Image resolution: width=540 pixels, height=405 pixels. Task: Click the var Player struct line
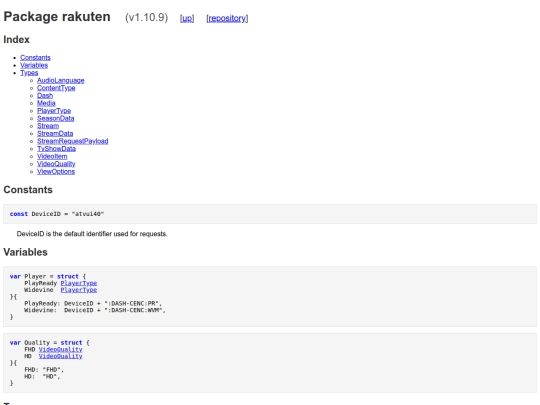(x=48, y=276)
